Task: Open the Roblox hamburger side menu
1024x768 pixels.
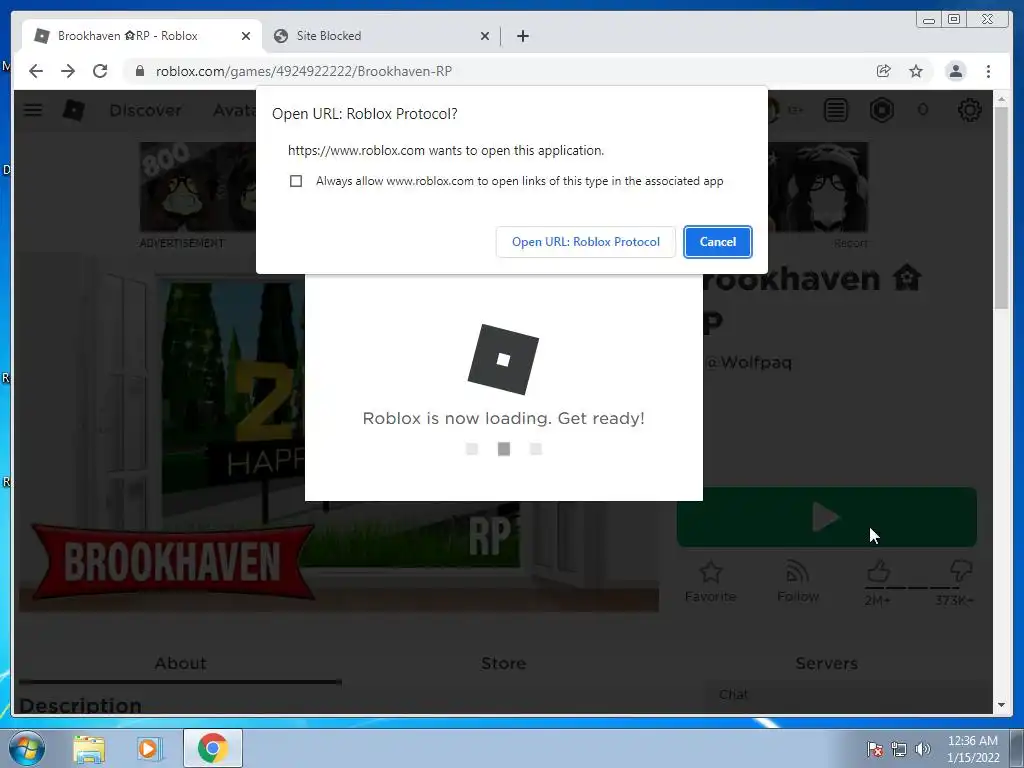Action: 33,110
